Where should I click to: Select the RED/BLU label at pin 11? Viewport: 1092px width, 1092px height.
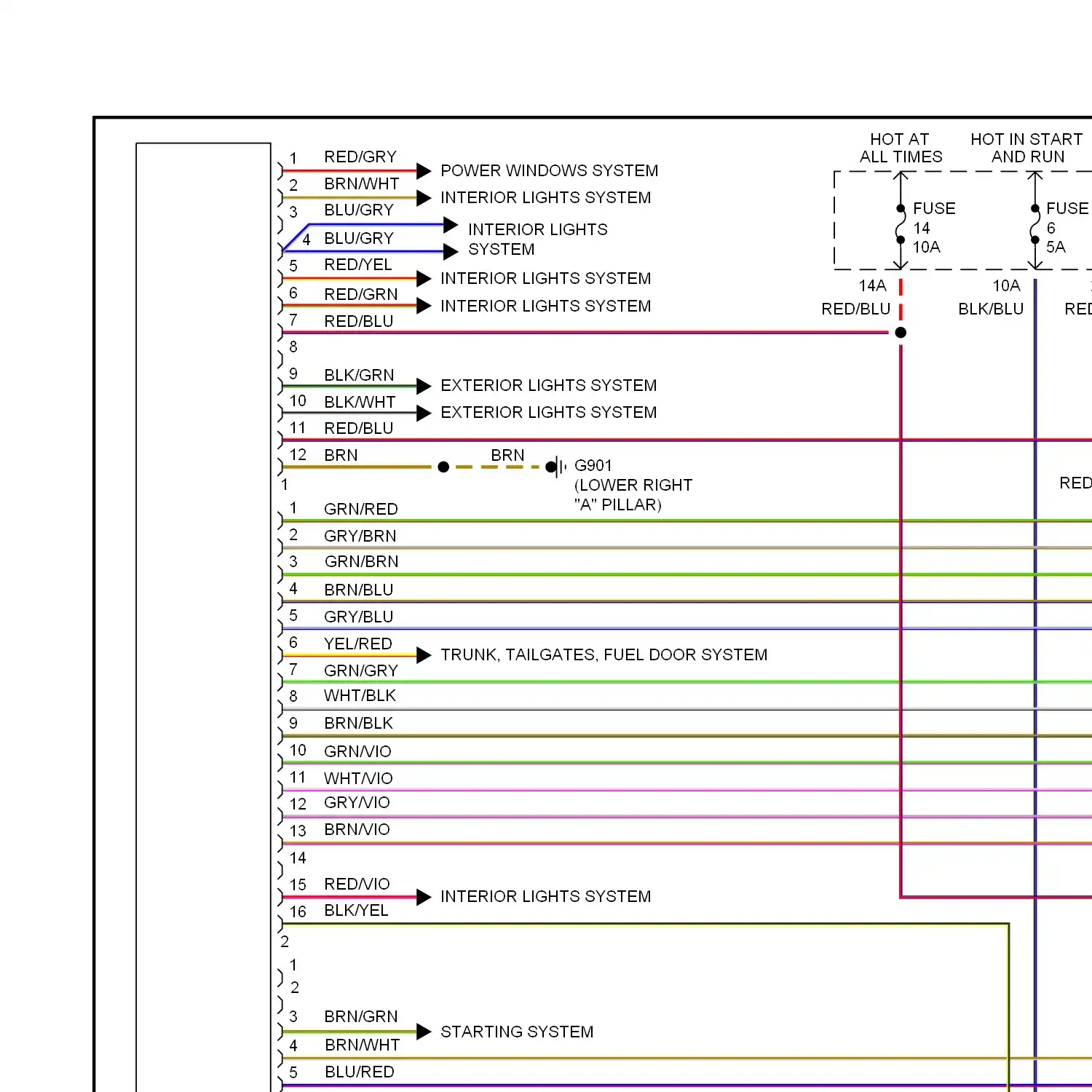point(359,428)
